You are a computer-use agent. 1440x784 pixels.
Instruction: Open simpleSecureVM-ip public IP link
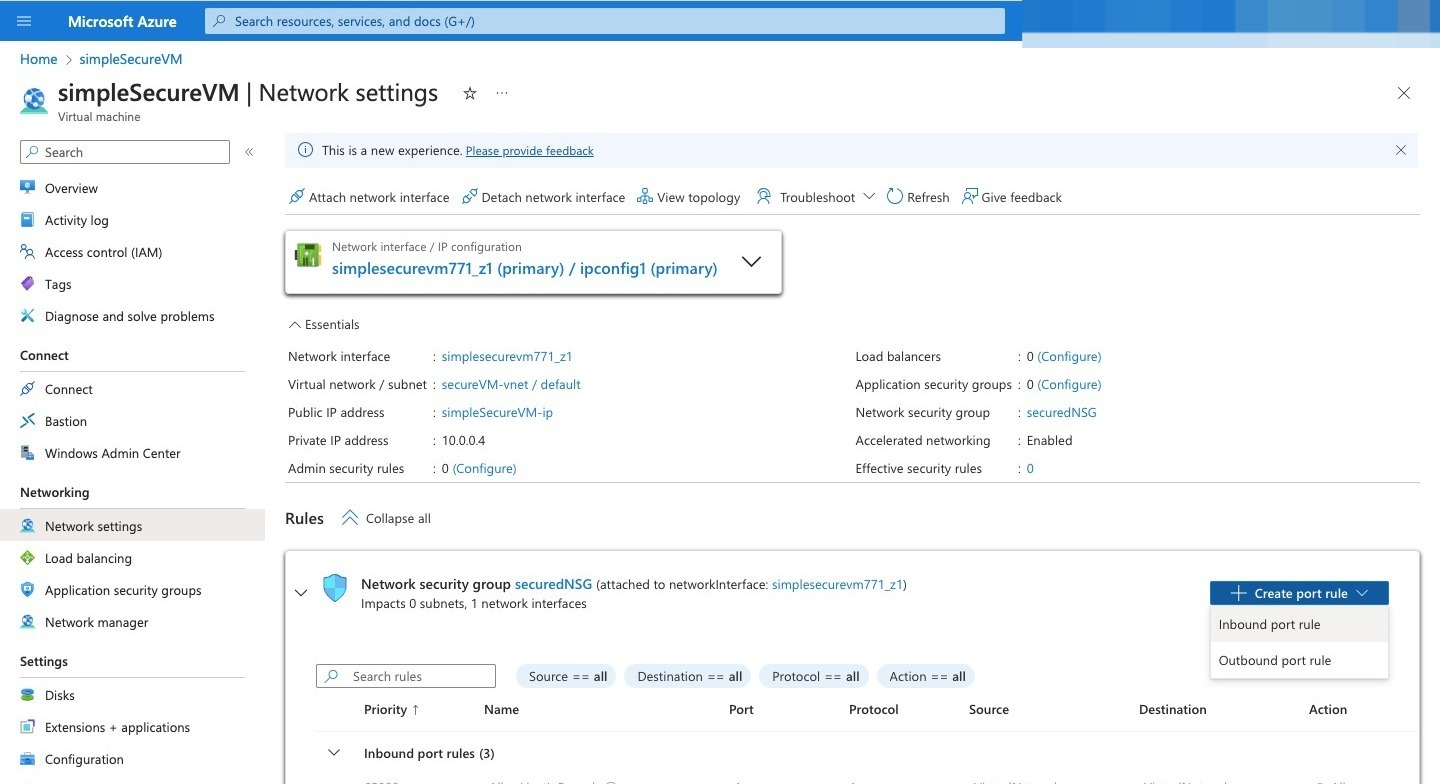pyautogui.click(x=497, y=412)
